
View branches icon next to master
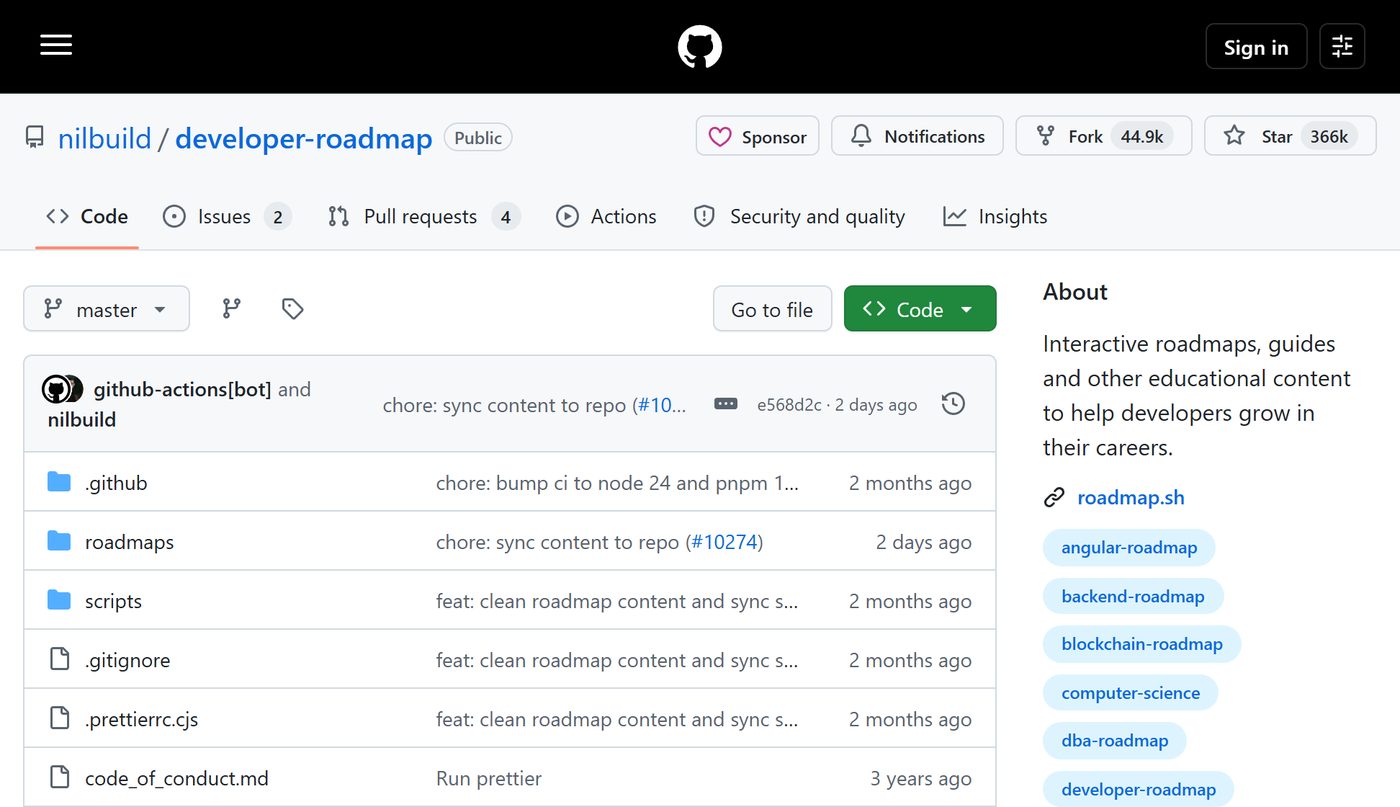pyautogui.click(x=232, y=309)
